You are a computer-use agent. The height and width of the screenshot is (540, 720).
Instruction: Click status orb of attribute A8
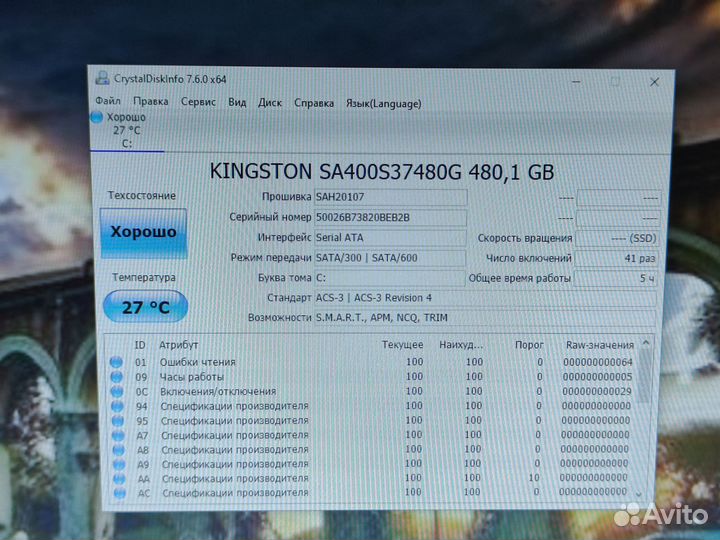pos(119,450)
